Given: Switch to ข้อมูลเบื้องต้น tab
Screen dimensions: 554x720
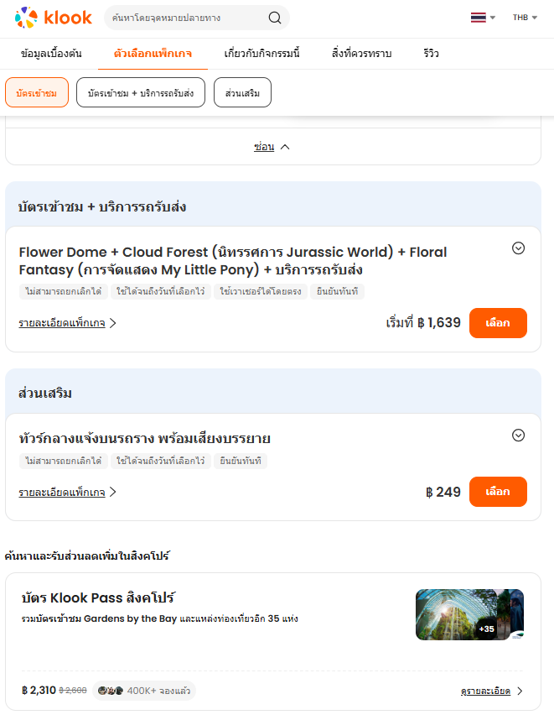Looking at the screenshot, I should [x=51, y=53].
